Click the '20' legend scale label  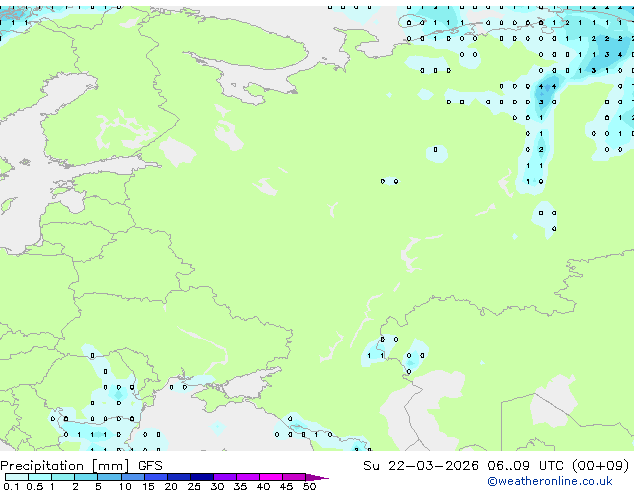pos(171,486)
